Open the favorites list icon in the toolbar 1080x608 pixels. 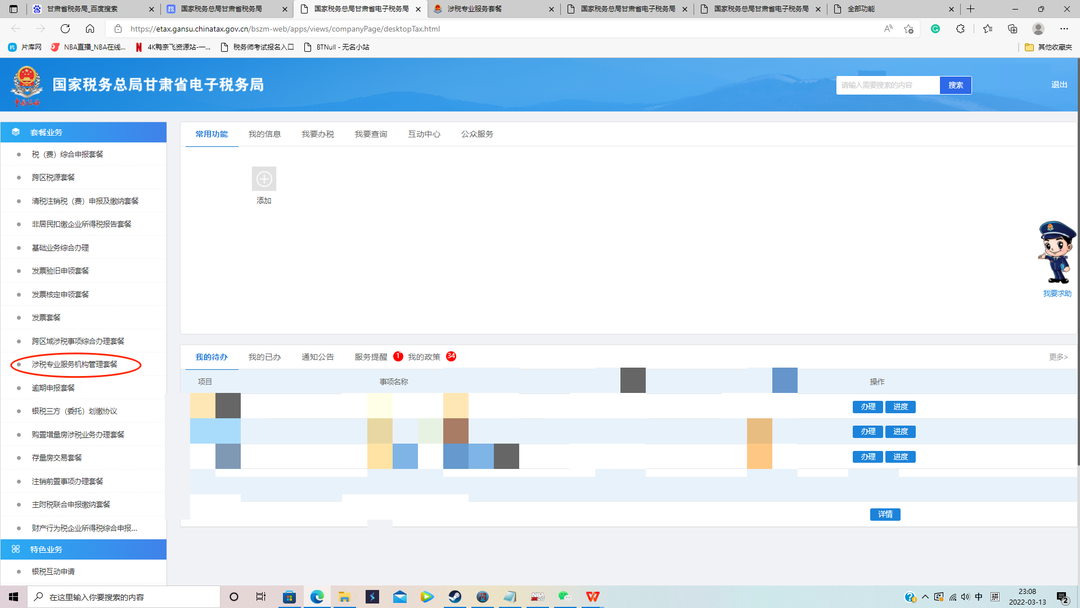987,29
